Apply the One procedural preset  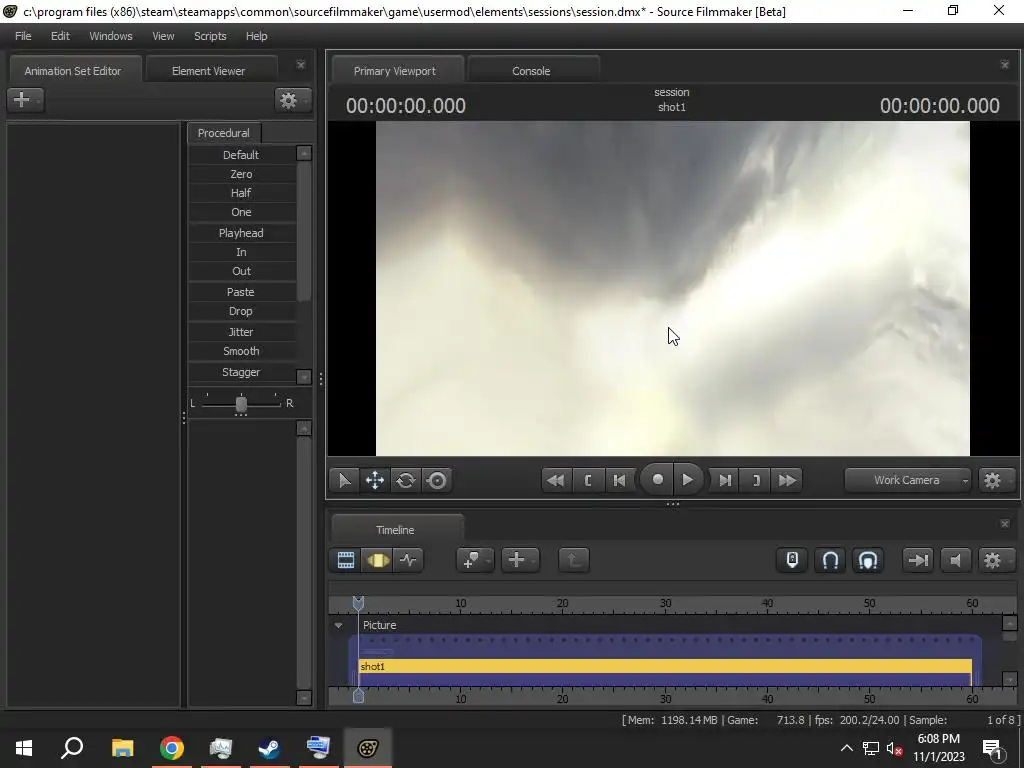point(242,212)
